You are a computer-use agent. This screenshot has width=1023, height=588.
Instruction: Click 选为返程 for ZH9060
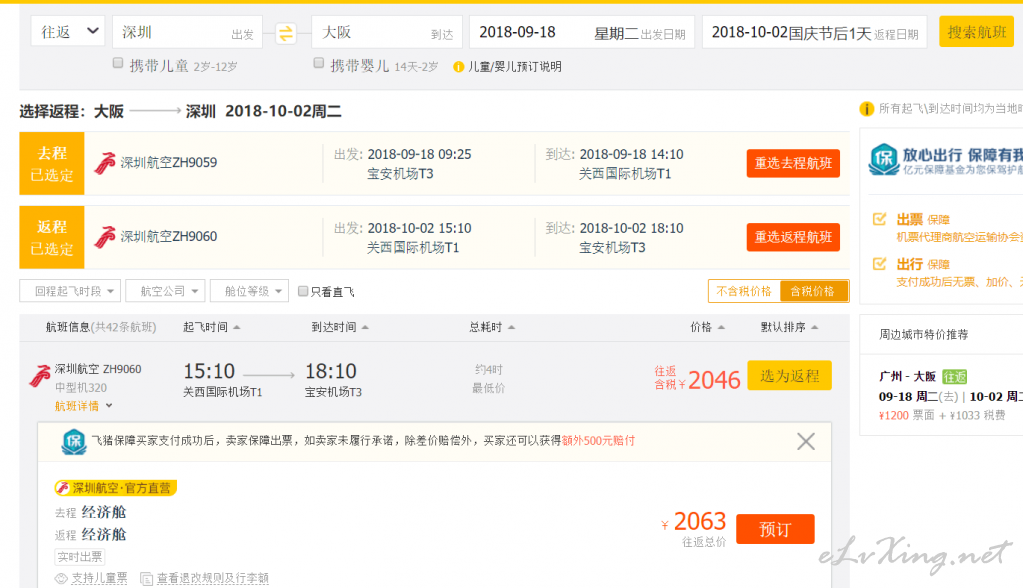pyautogui.click(x=789, y=375)
